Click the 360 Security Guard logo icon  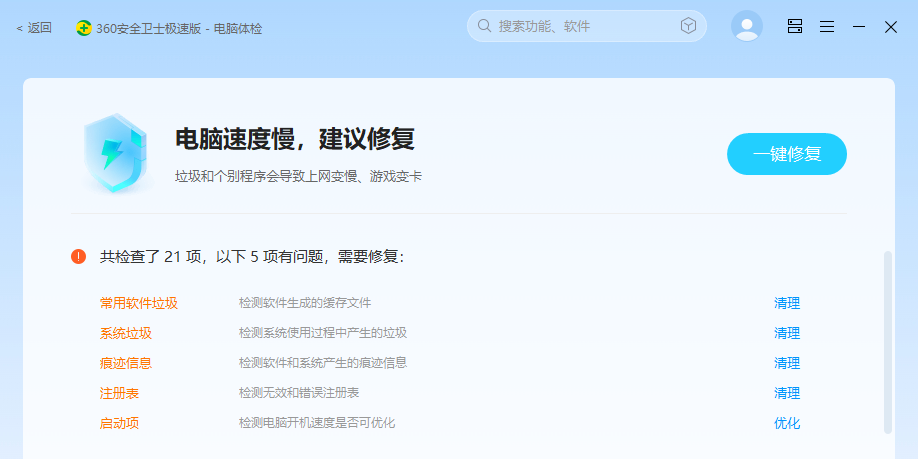click(84, 28)
